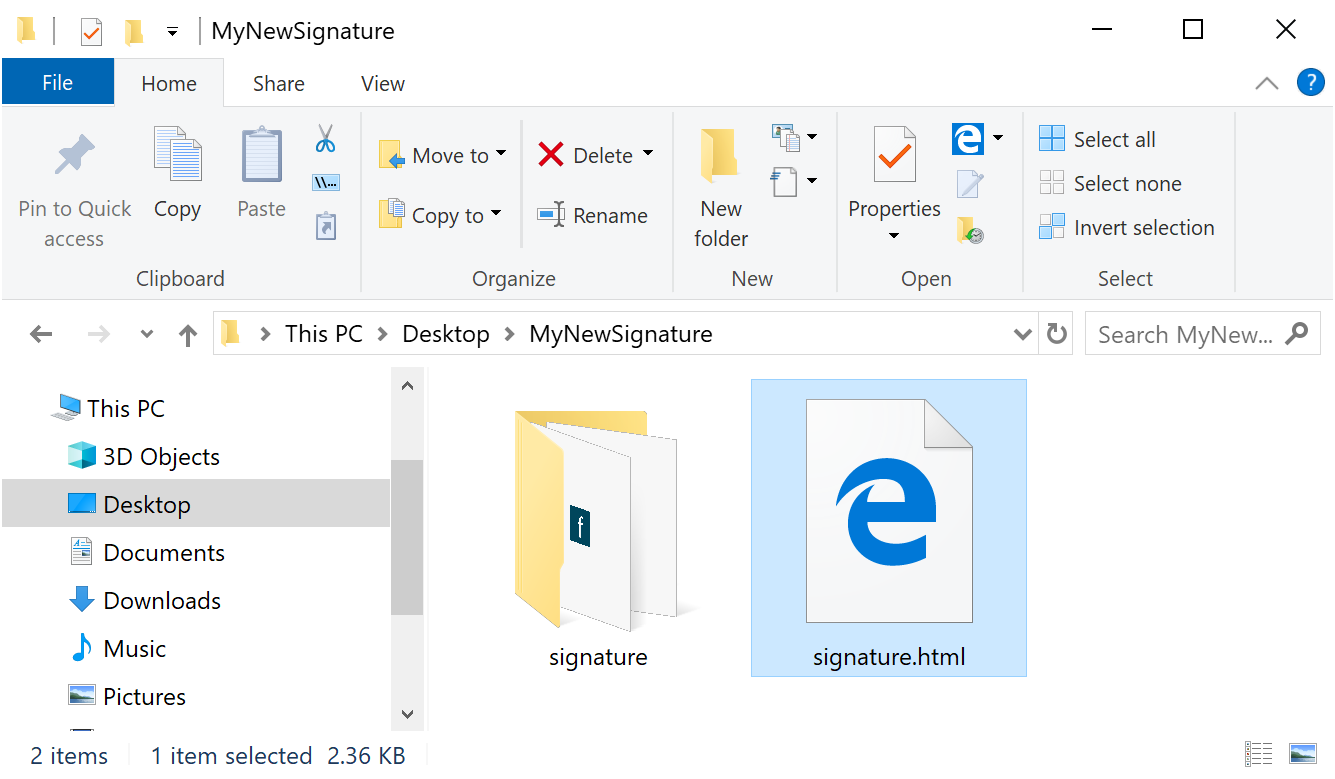
Task: Open recent locations dropdown
Action: pos(147,334)
